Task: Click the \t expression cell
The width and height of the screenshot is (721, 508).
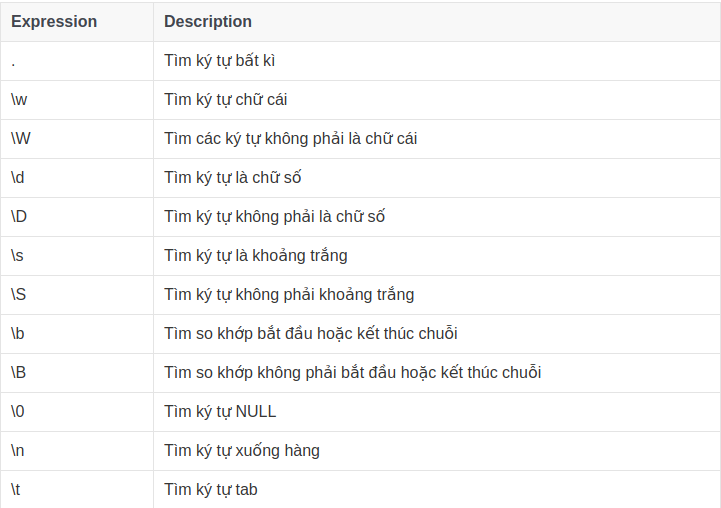Action: (x=18, y=490)
